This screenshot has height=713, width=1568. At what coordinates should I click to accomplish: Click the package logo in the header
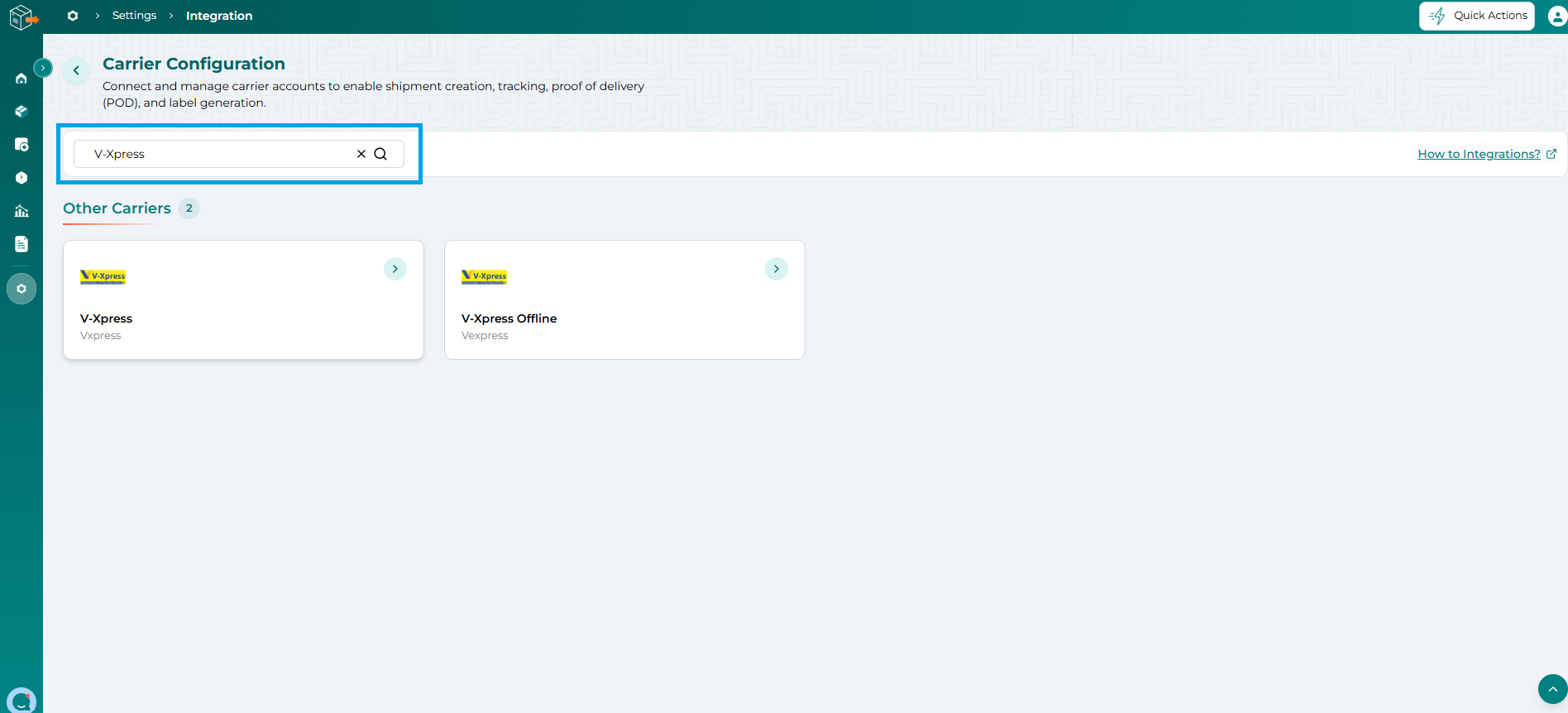[23, 17]
